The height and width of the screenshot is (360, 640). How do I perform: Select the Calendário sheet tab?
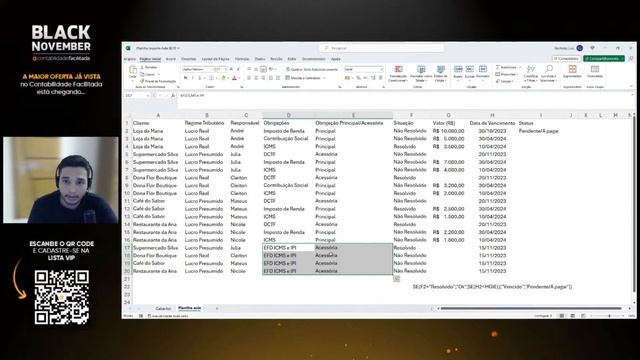[163, 309]
